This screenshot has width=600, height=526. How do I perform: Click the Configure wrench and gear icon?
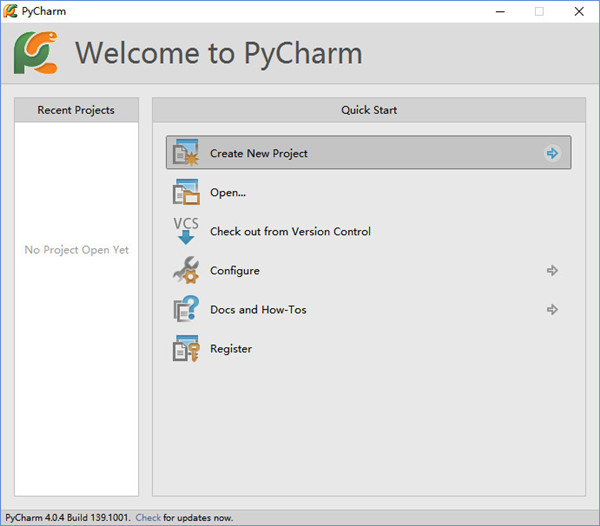pos(186,270)
